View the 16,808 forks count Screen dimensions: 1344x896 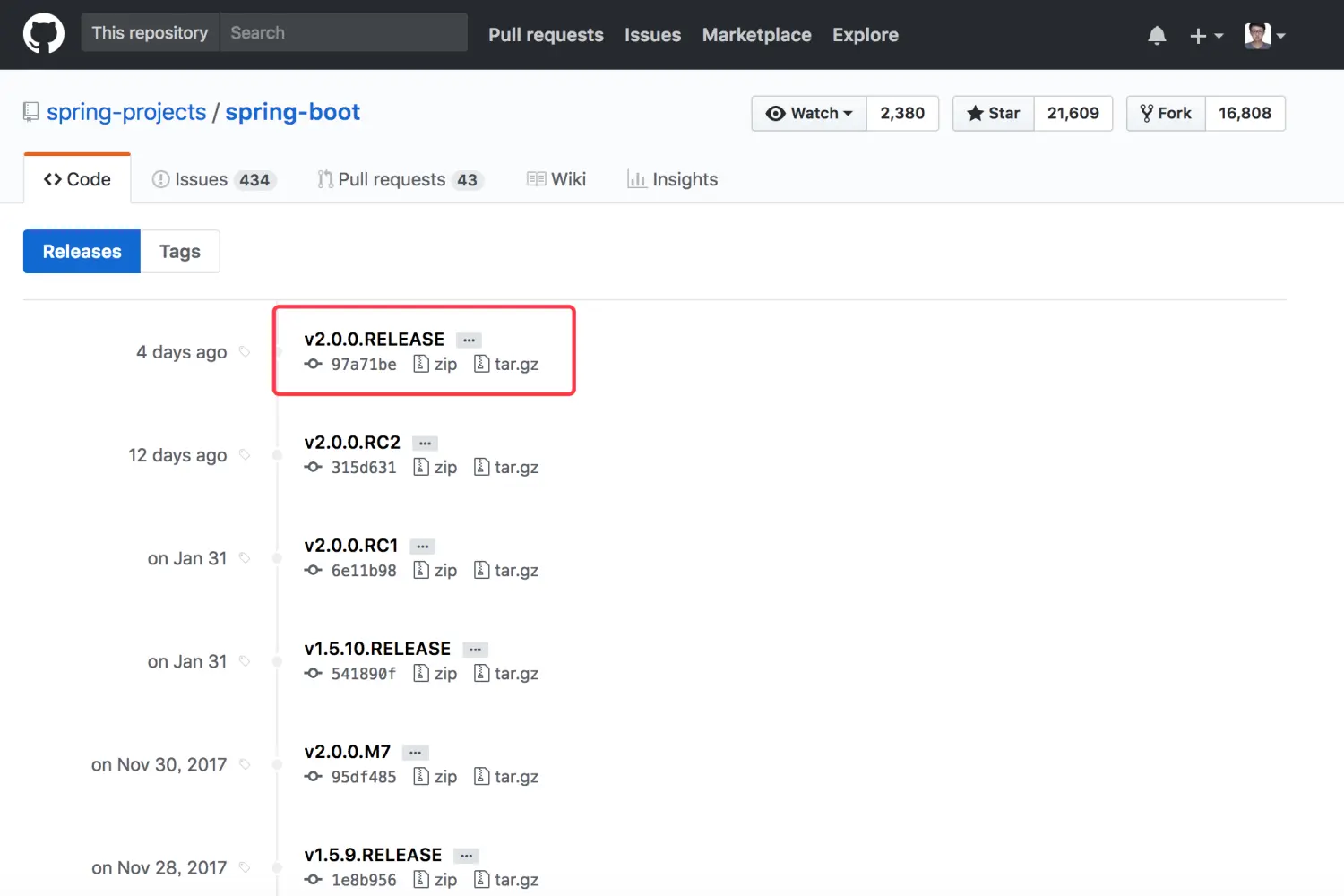1245,114
